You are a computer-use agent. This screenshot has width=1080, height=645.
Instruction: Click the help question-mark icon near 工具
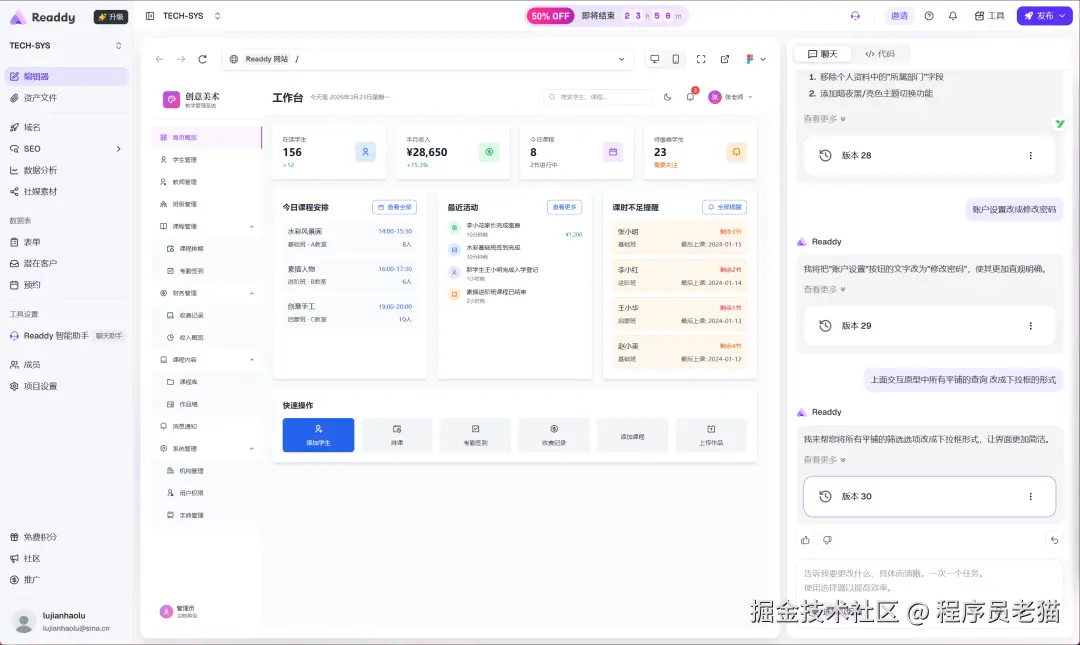[x=930, y=16]
